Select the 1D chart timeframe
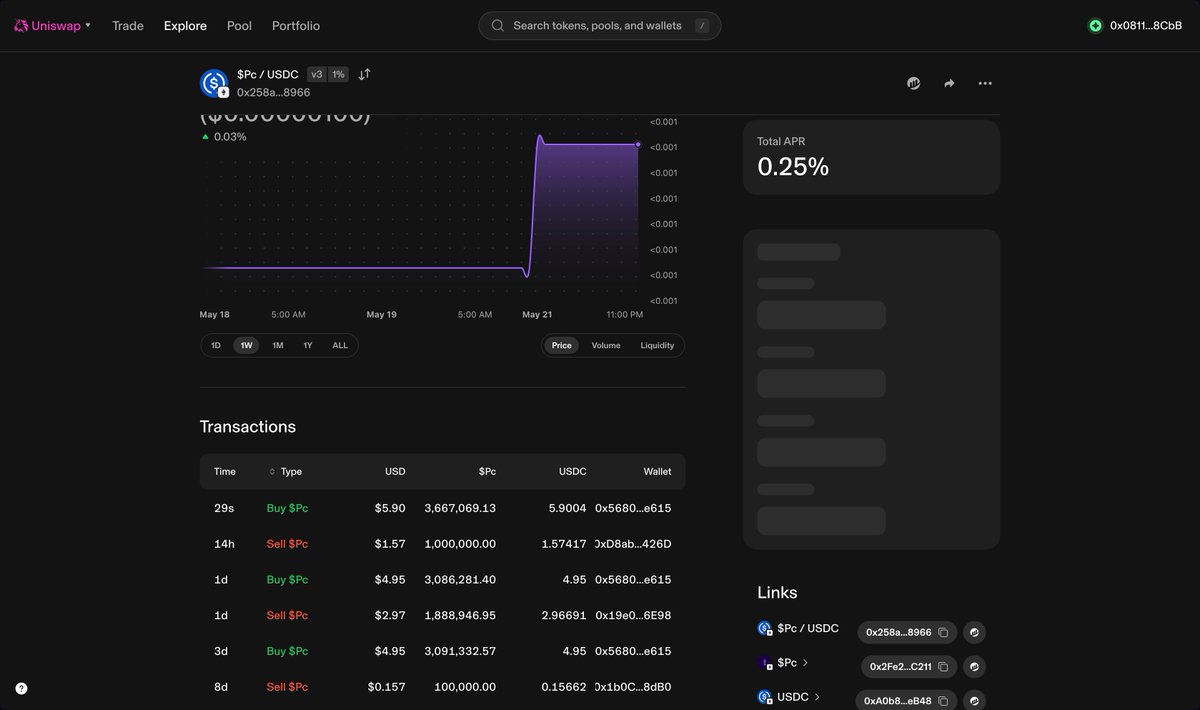 click(216, 345)
